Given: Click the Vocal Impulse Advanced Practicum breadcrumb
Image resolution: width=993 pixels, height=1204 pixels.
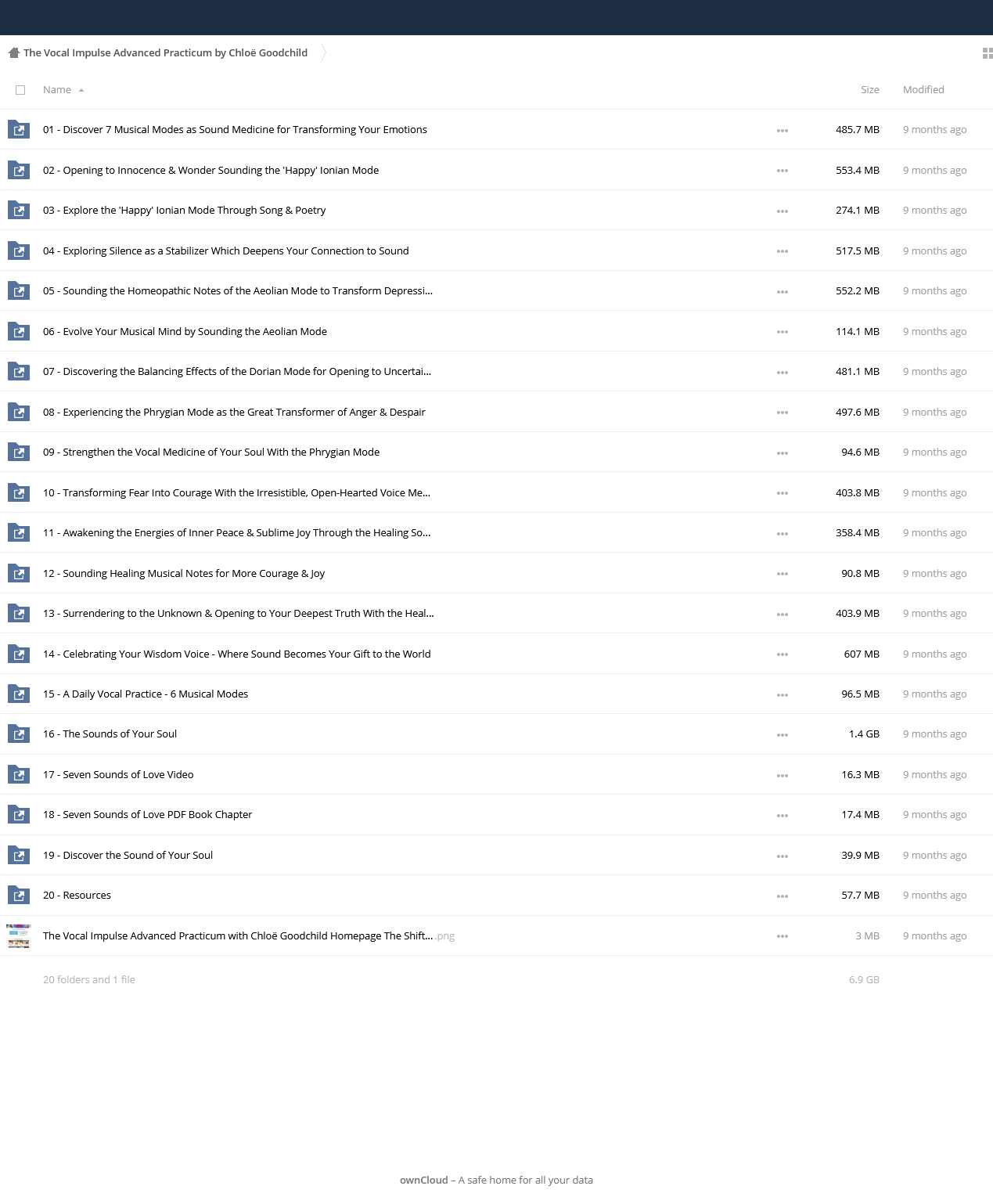Looking at the screenshot, I should coord(165,53).
